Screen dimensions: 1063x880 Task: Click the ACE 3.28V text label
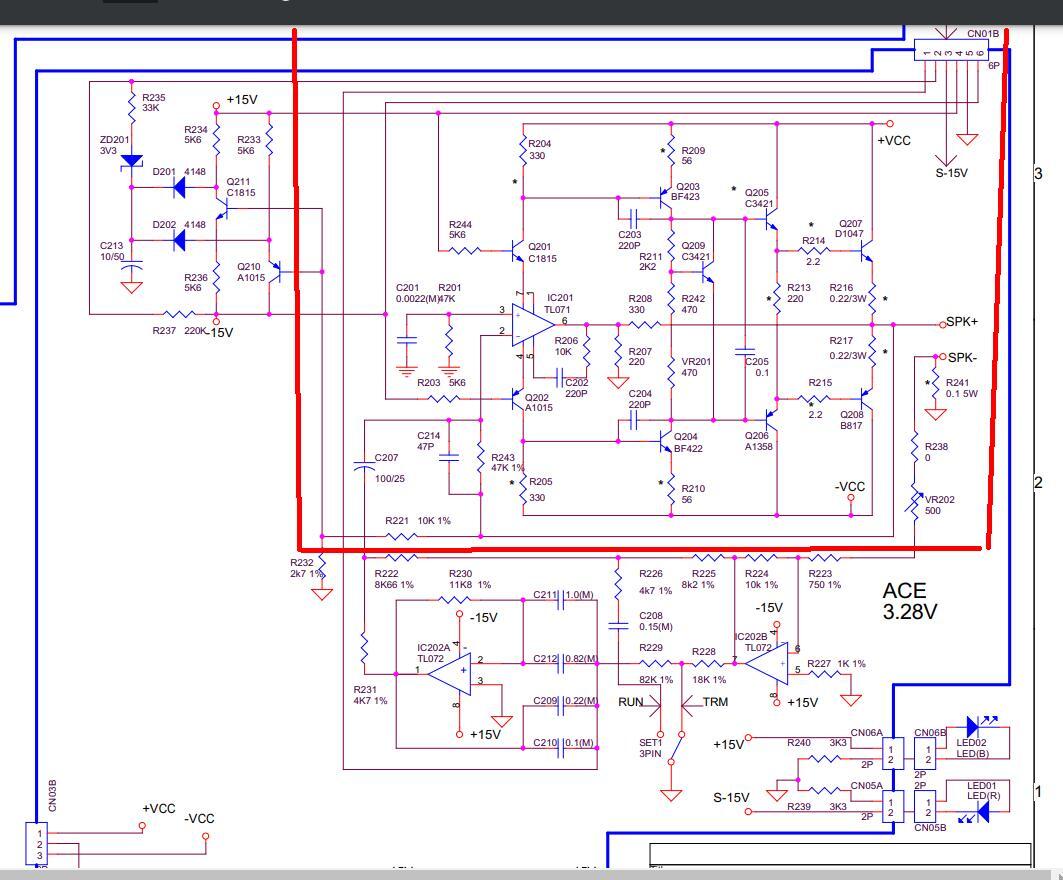pos(910,601)
